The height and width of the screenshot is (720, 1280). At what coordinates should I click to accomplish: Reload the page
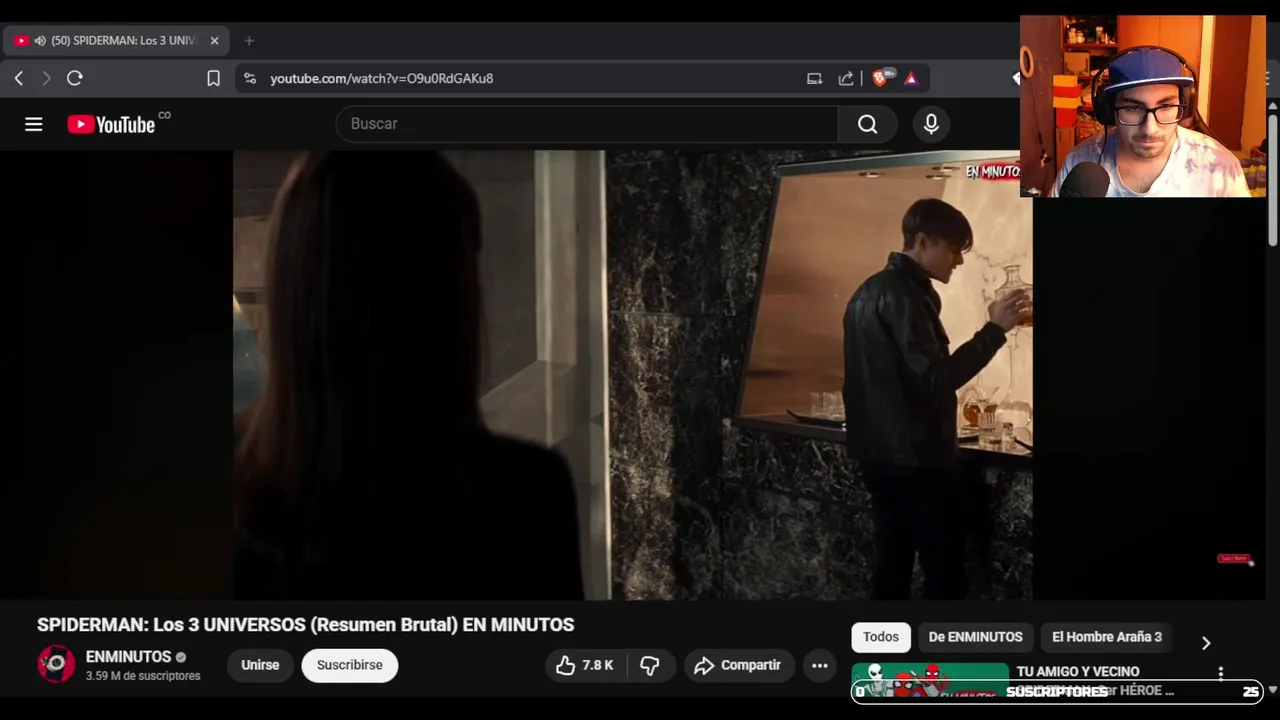[75, 78]
